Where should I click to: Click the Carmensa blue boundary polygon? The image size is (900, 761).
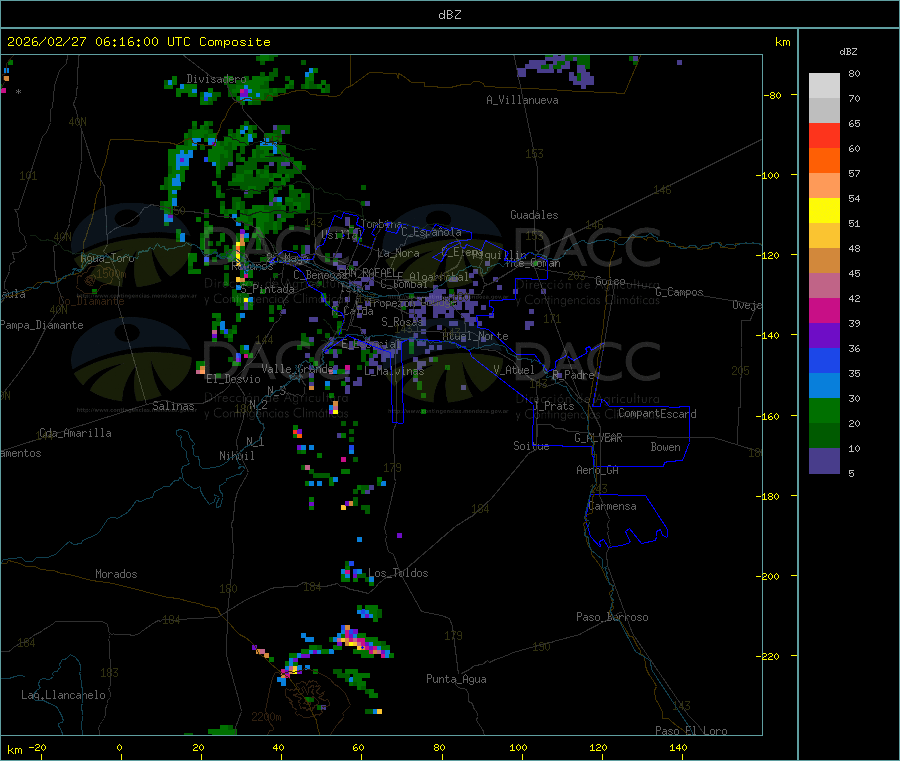[x=626, y=521]
